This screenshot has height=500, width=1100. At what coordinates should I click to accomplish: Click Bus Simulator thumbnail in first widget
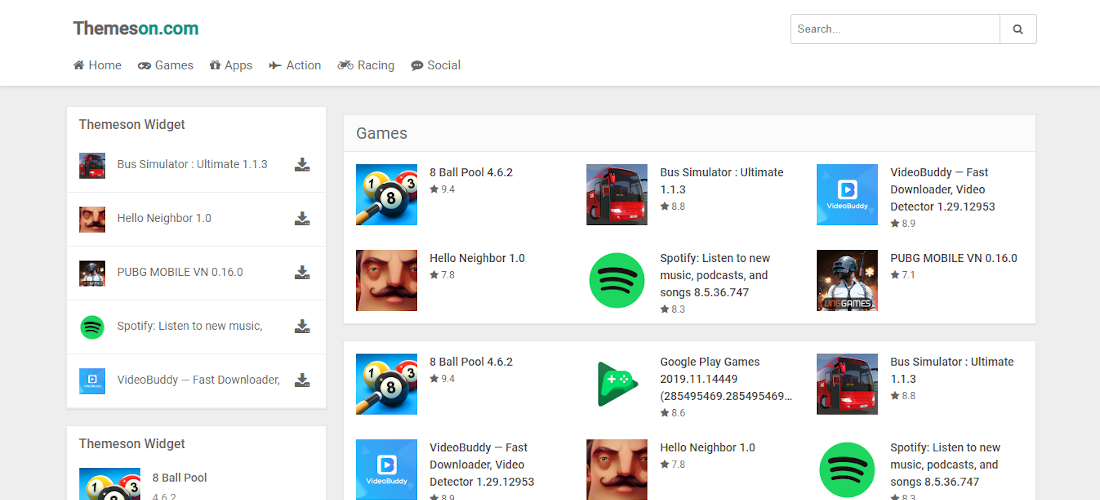[x=92, y=165]
